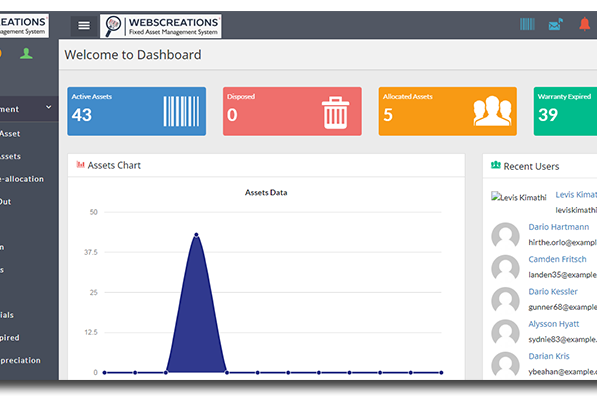The width and height of the screenshot is (597, 398).
Task: Select sidebar item ending in 'preciation'
Action: tap(20, 360)
